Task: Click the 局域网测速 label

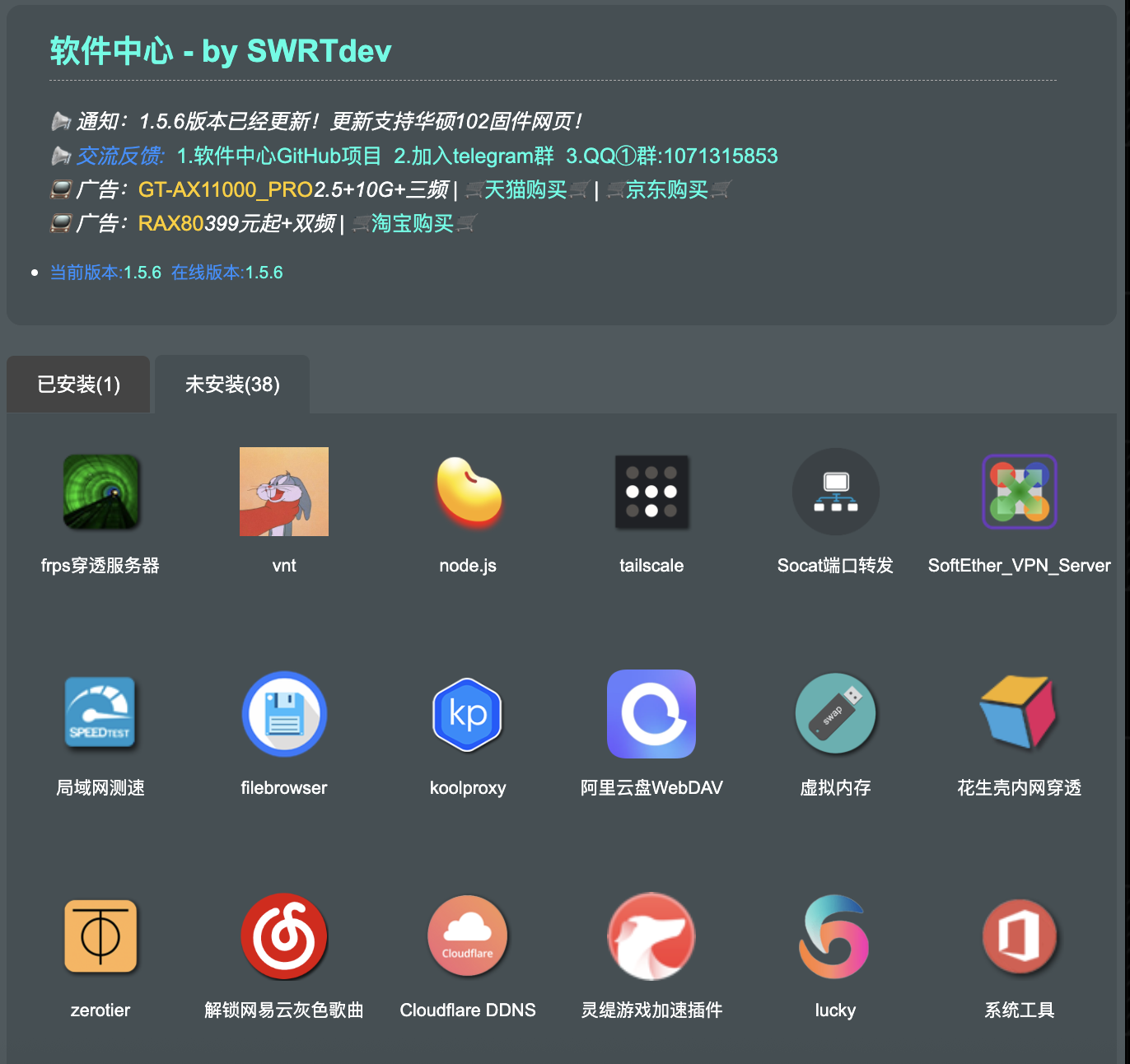Action: coord(100,788)
